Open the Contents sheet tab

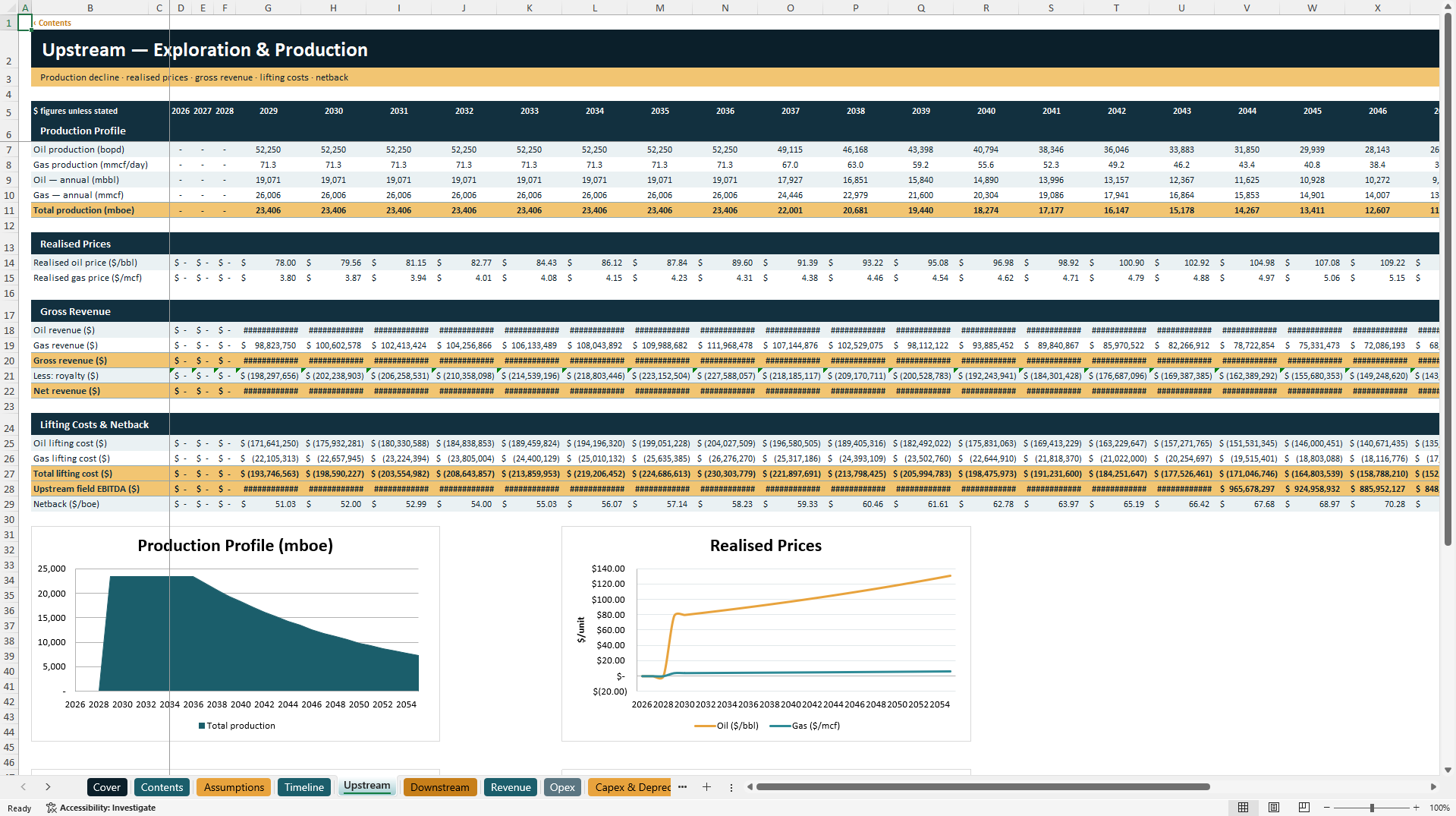[162, 787]
